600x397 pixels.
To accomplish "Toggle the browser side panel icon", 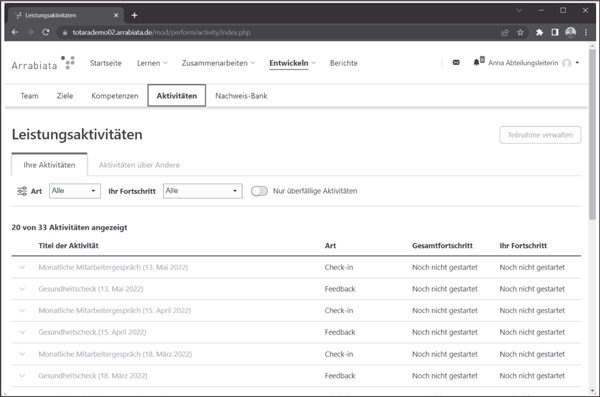I will pos(555,32).
